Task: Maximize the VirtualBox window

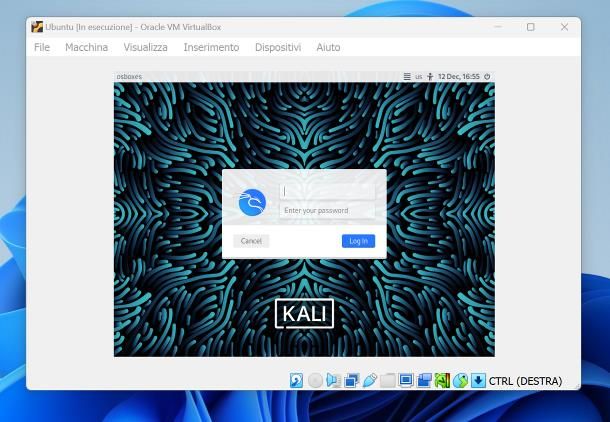Action: click(x=531, y=27)
